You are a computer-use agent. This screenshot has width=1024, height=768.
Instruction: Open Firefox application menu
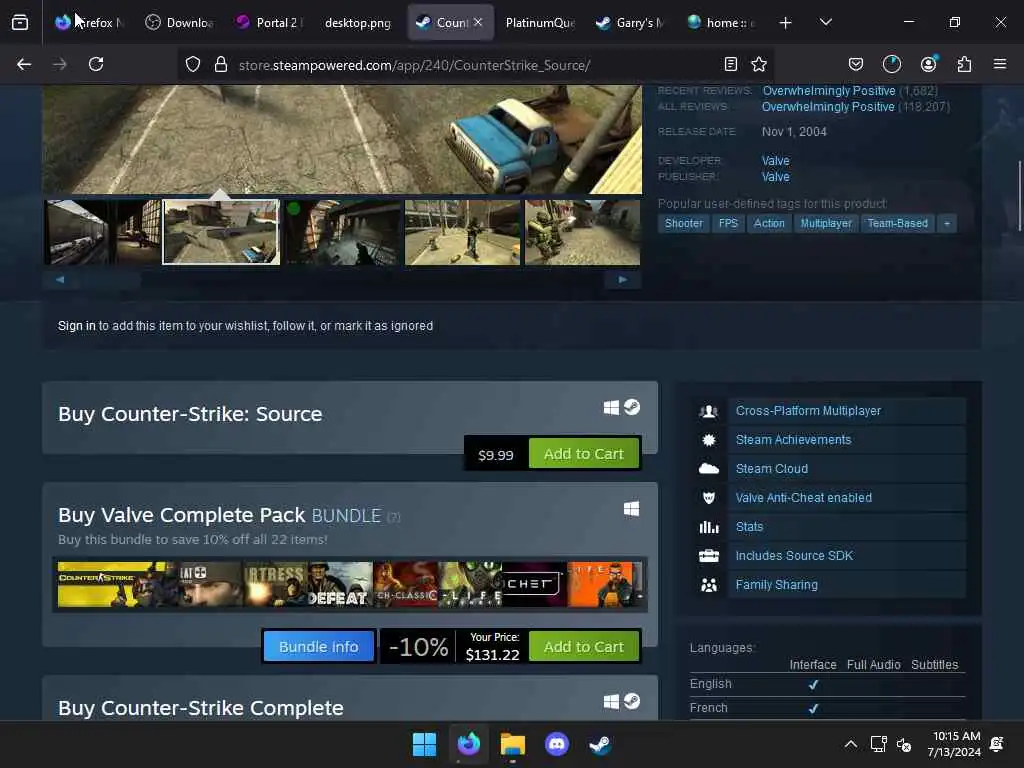[x=1000, y=64]
